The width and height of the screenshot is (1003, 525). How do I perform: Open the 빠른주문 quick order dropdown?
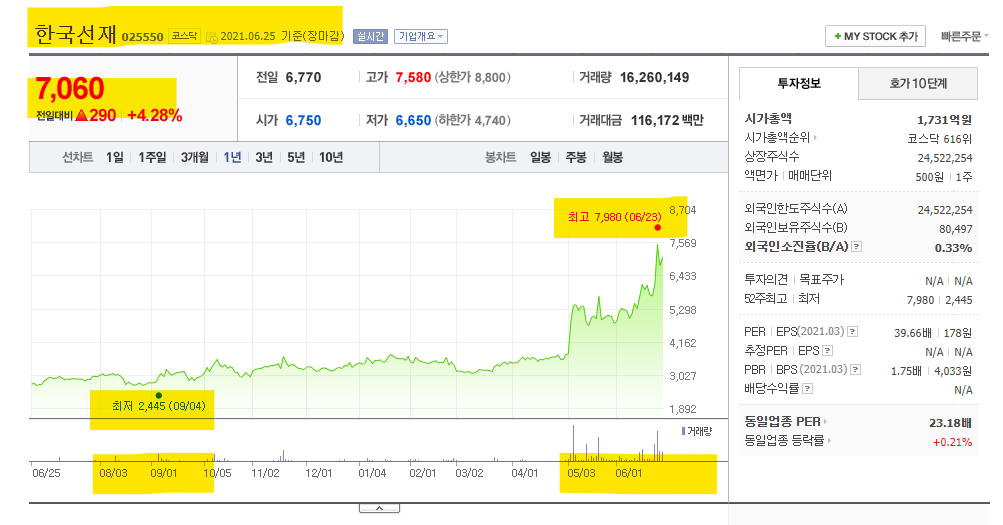point(964,36)
